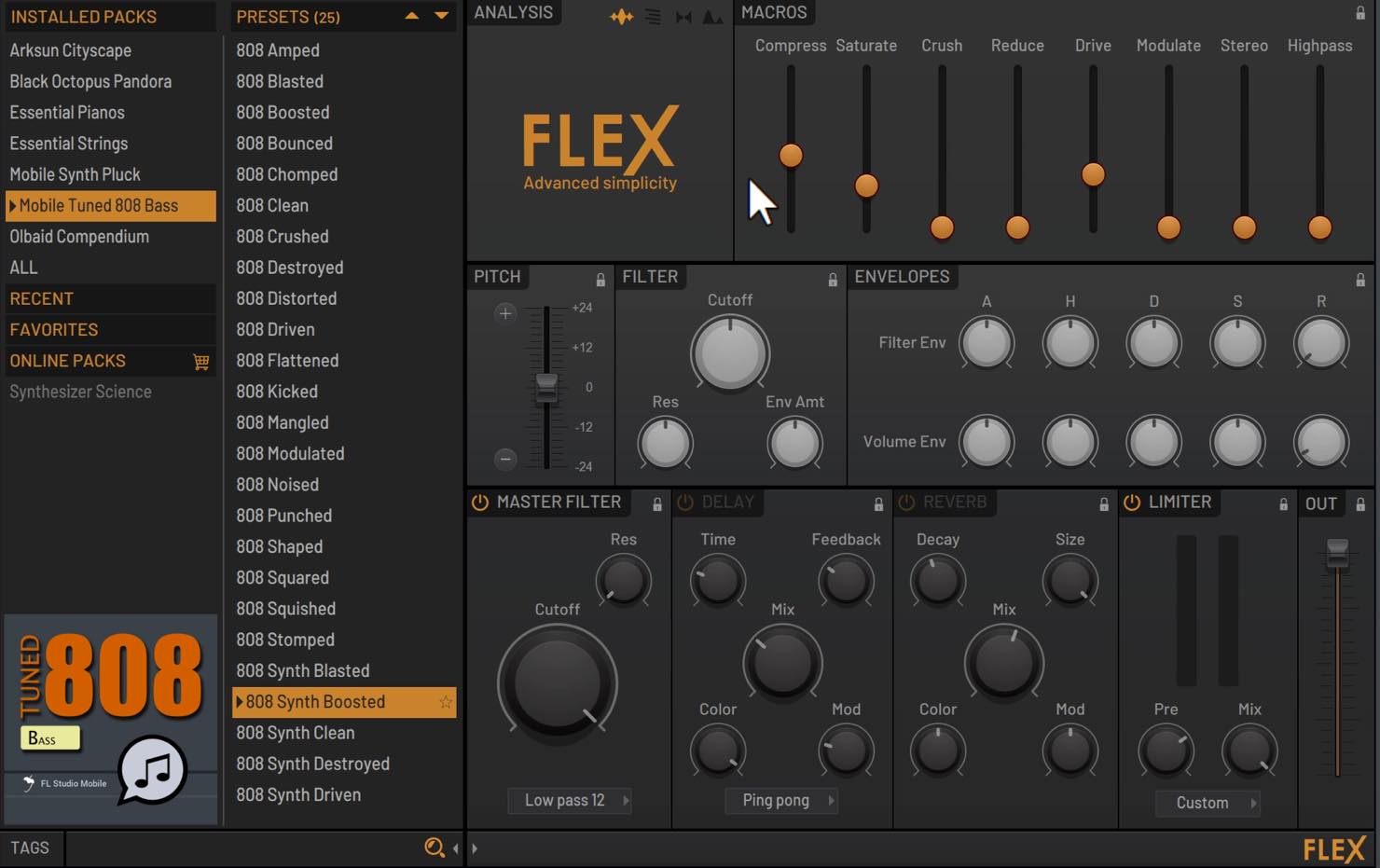Go to next preset with down arrow
Screen dimensions: 1380x868
441,16
